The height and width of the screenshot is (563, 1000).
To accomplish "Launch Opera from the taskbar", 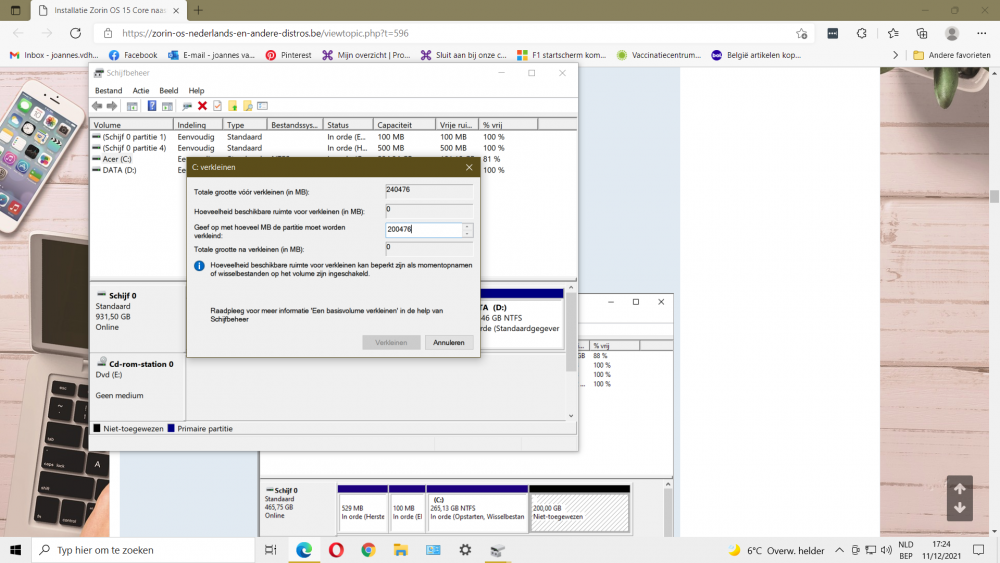I will coord(336,550).
